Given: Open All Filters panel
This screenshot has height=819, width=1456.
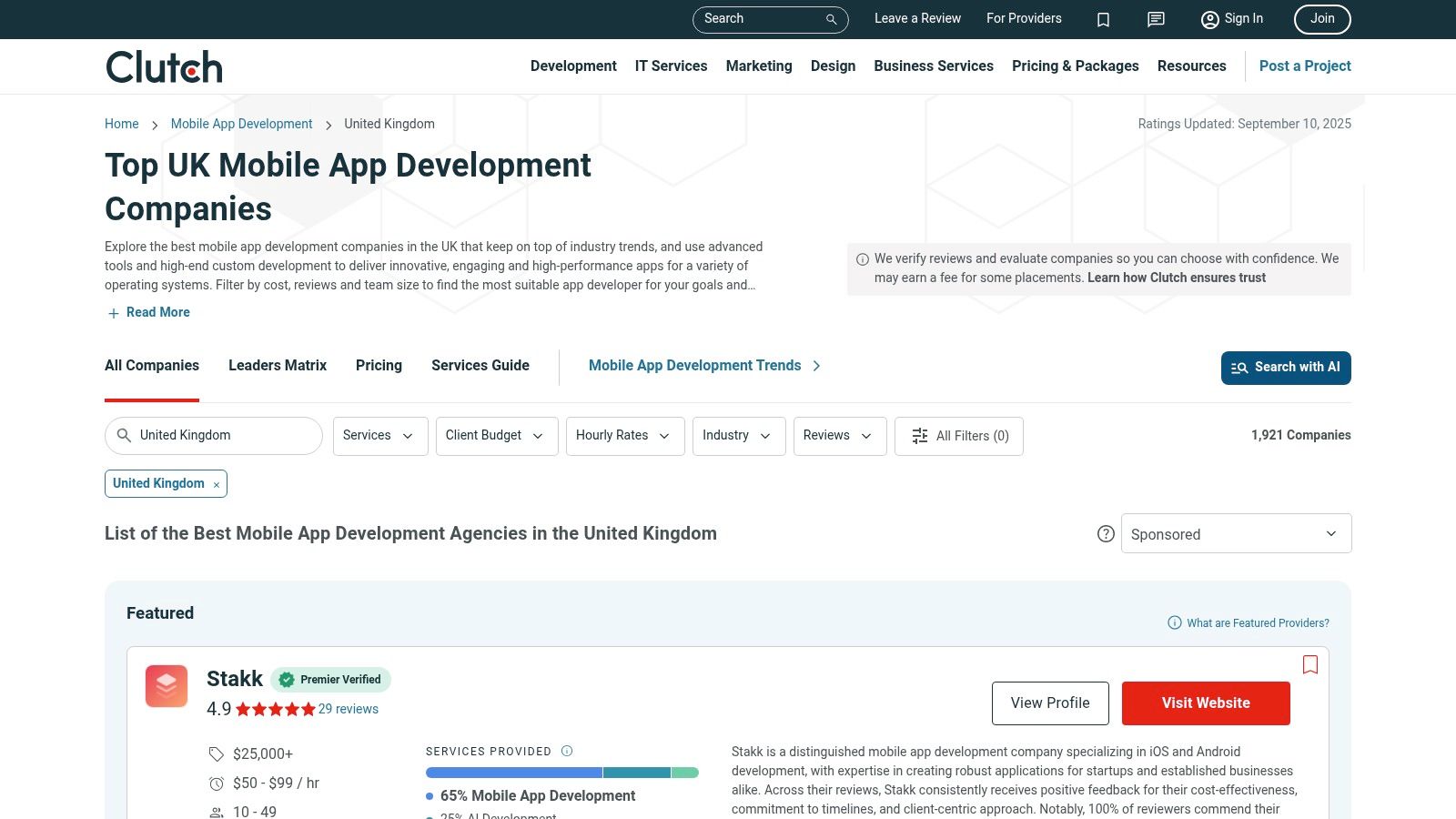Looking at the screenshot, I should (959, 436).
